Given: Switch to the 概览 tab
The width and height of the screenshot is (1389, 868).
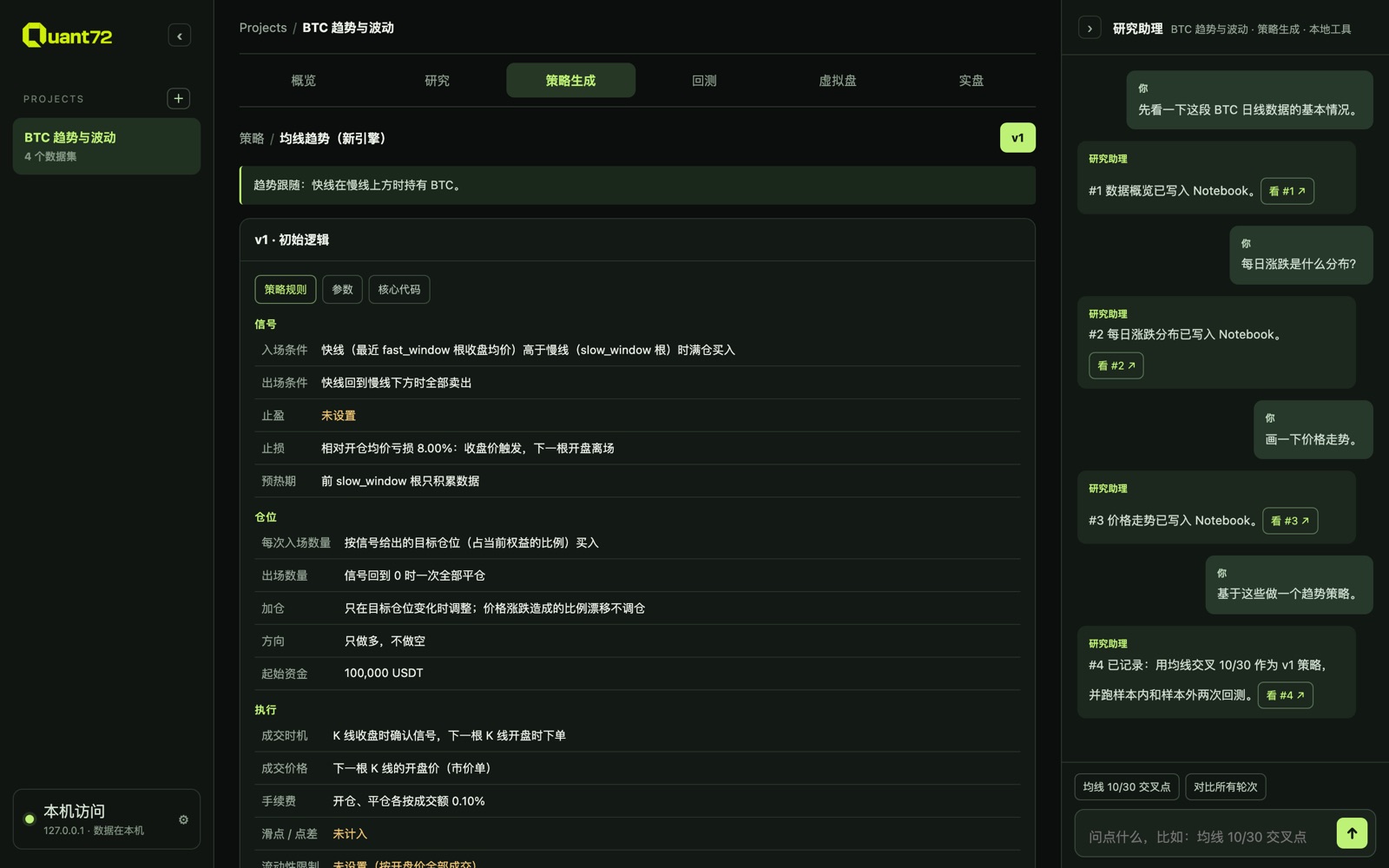Looking at the screenshot, I should [304, 81].
